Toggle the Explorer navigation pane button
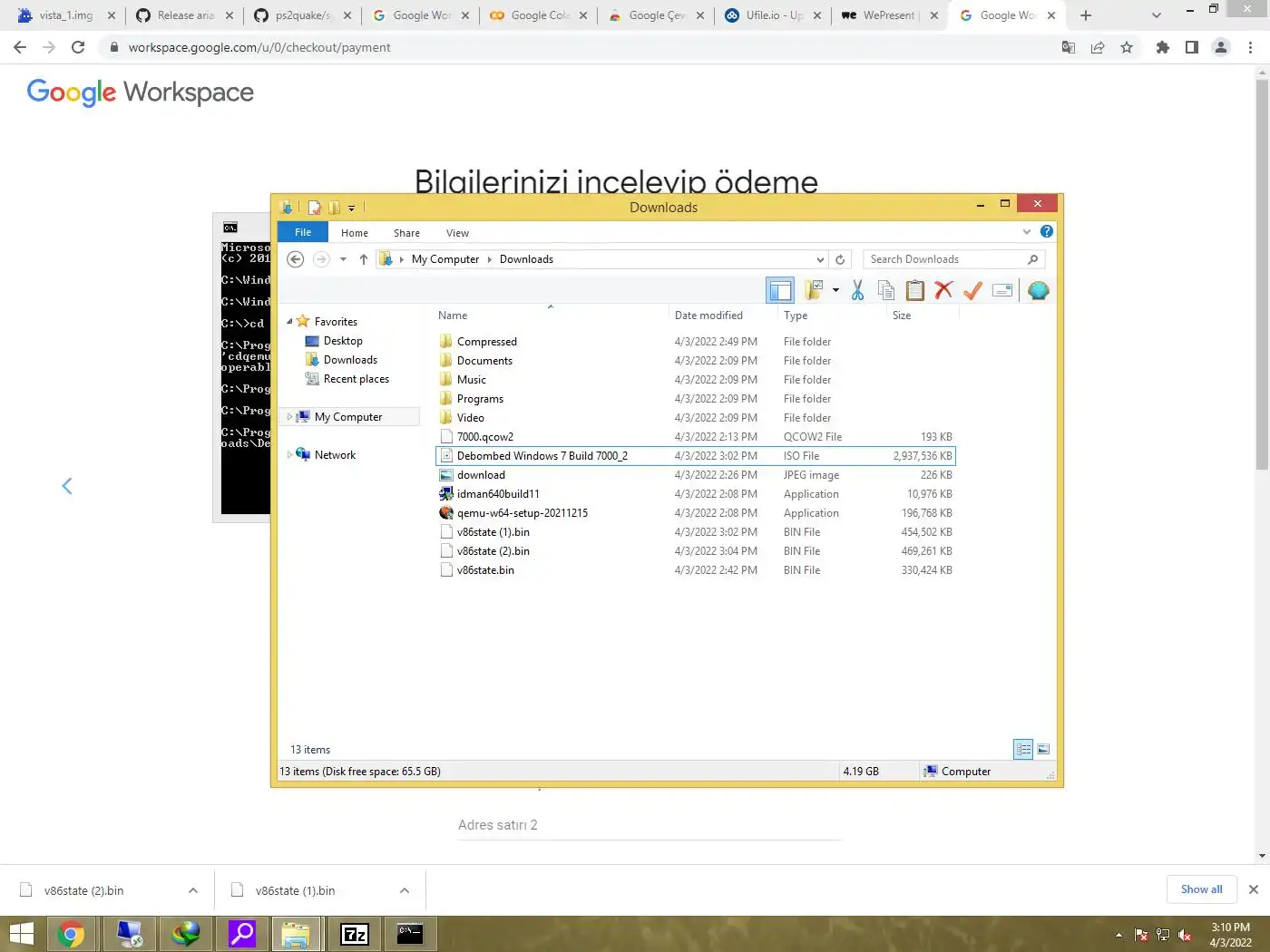1270x952 pixels. tap(780, 290)
